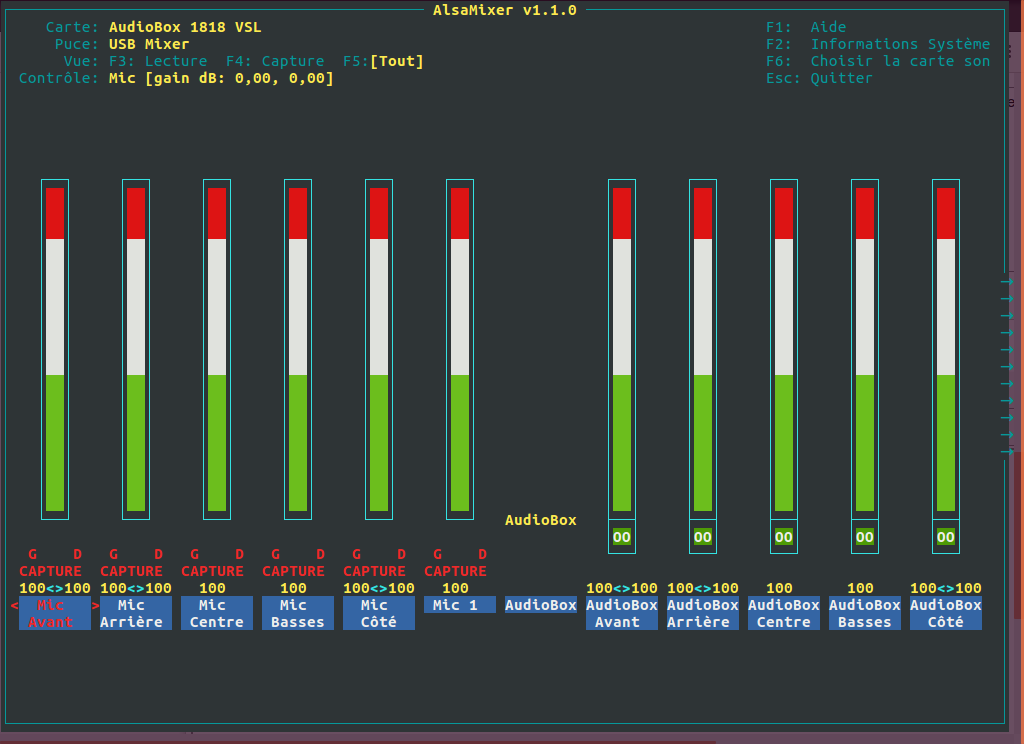Click the yellow AudioBox text above the label

(x=541, y=520)
